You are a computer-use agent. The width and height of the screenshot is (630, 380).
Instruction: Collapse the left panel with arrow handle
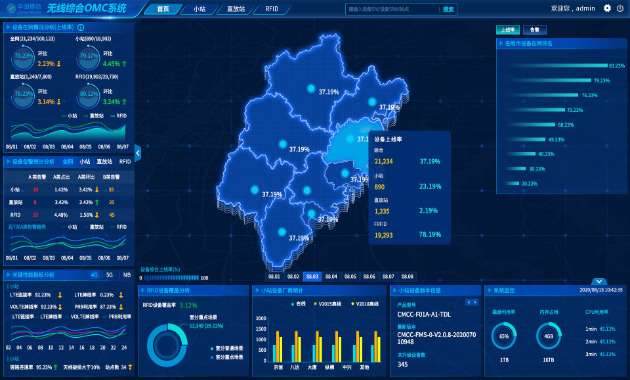click(138, 153)
